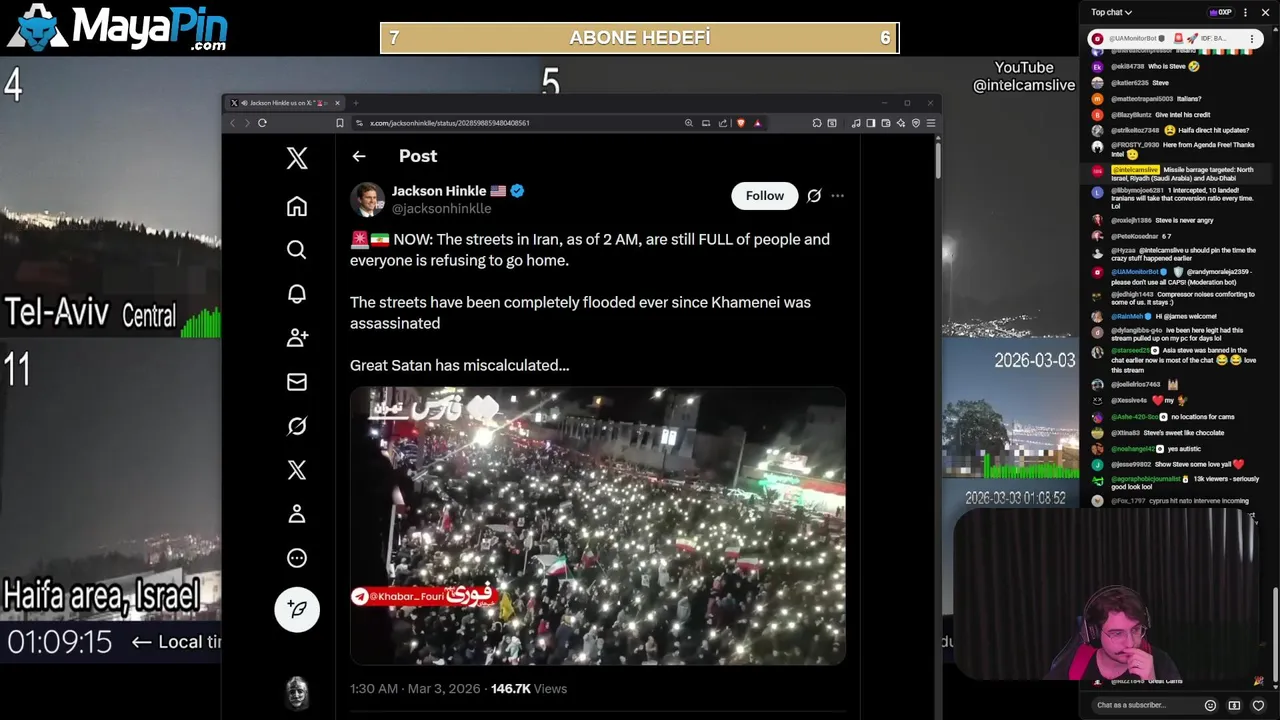Open the browser hamburger menu
This screenshot has height=720, width=1280.
(x=931, y=123)
